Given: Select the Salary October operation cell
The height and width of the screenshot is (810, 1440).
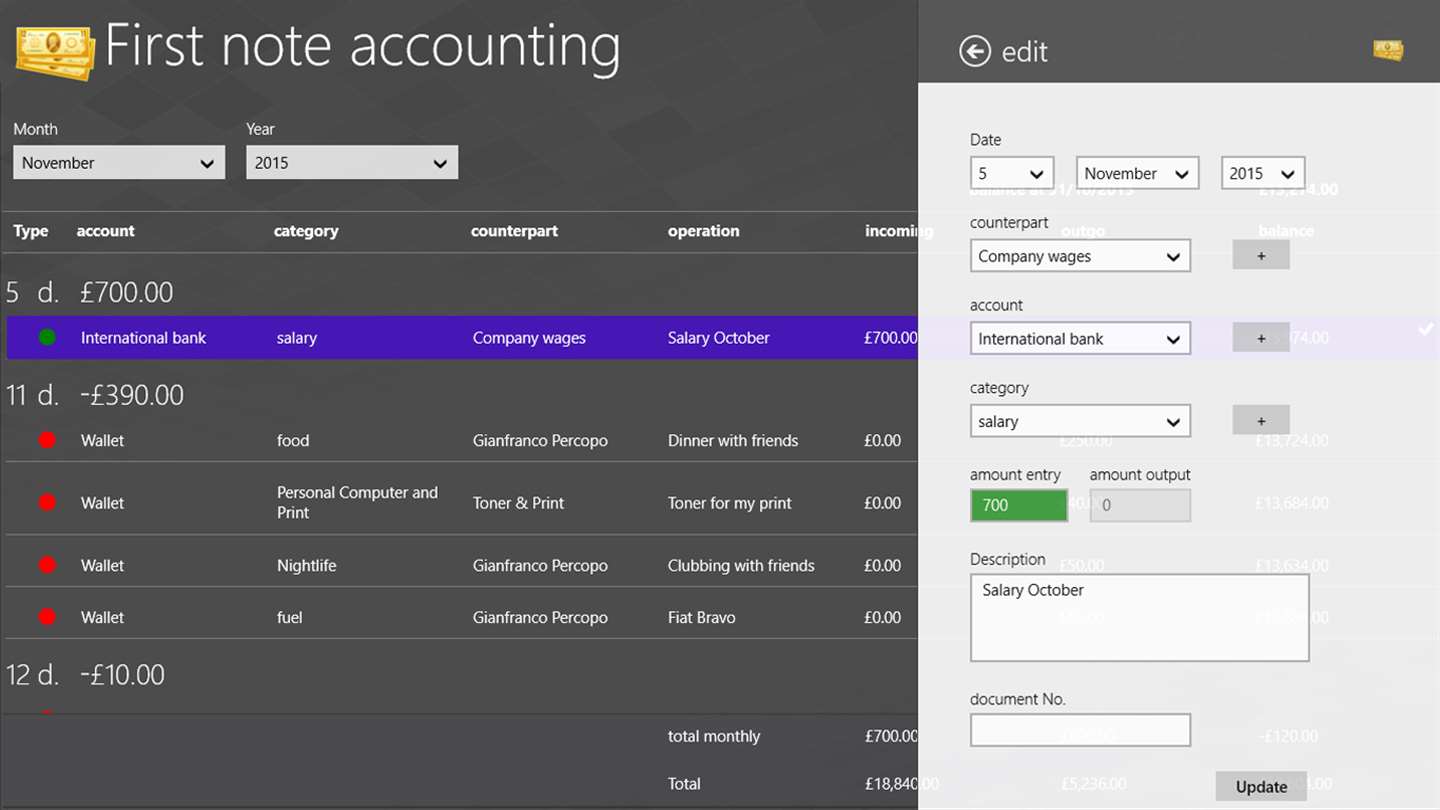Looking at the screenshot, I should pyautogui.click(x=719, y=338).
